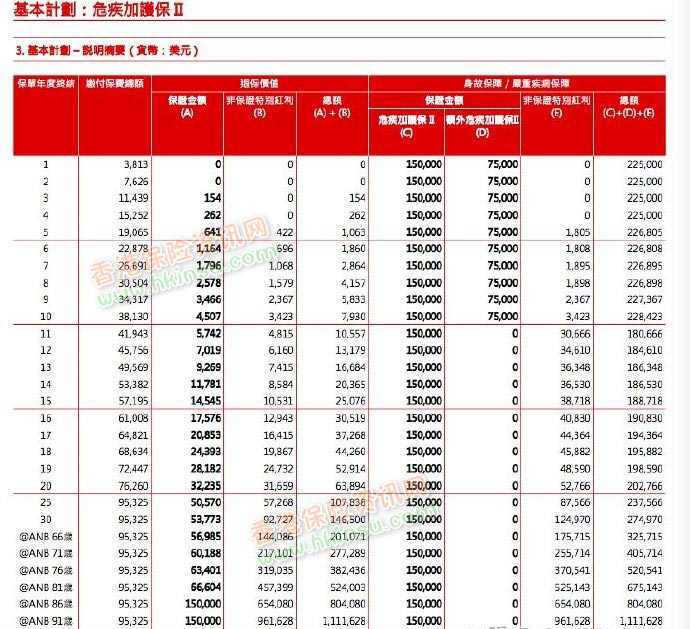The width and height of the screenshot is (690, 629).
Task: Select the '57,195' premium total cell
Action: click(133, 401)
